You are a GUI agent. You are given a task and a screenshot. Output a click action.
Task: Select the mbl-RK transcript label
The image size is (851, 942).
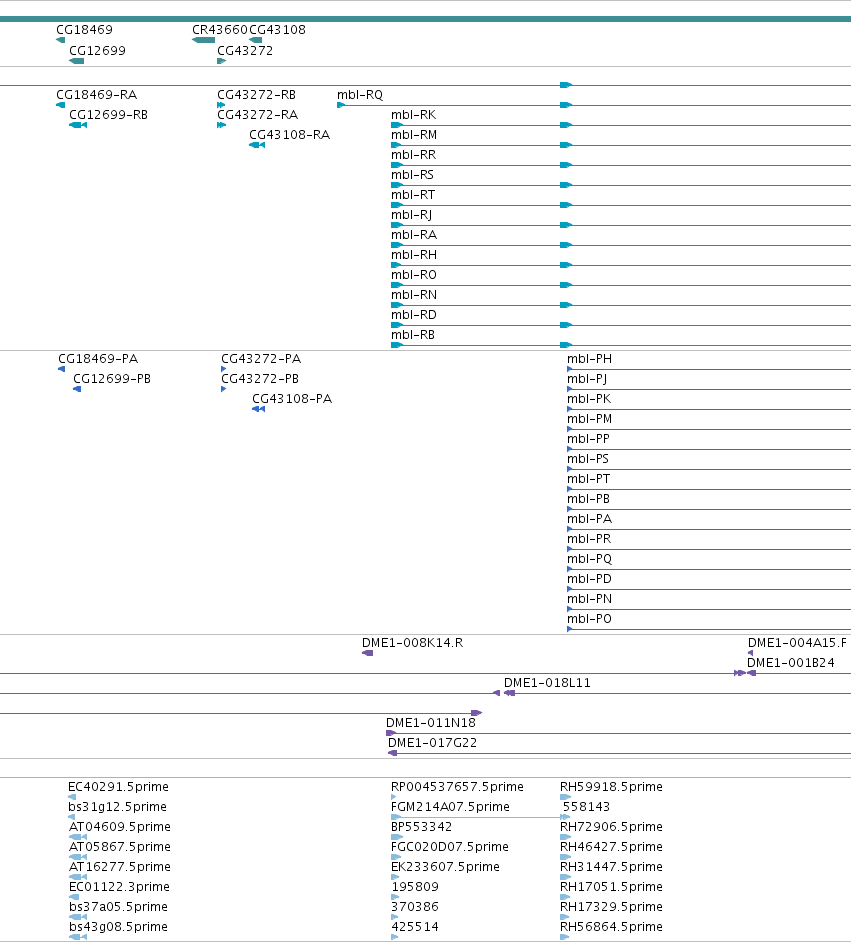[x=413, y=115]
